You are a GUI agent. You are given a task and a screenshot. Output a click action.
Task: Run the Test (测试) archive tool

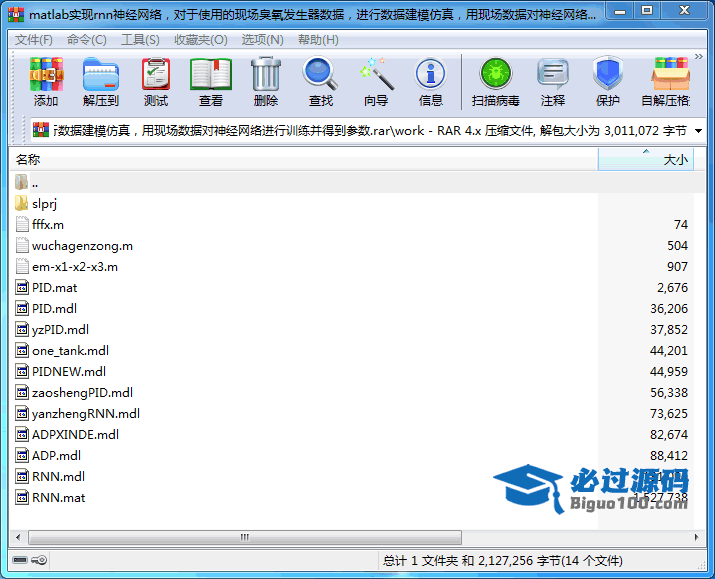coord(156,82)
